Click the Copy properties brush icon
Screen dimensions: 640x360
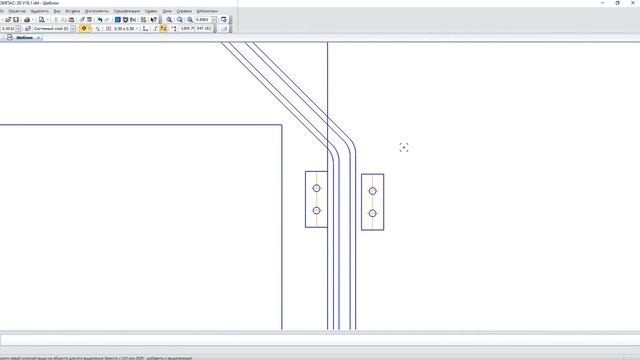click(82, 20)
